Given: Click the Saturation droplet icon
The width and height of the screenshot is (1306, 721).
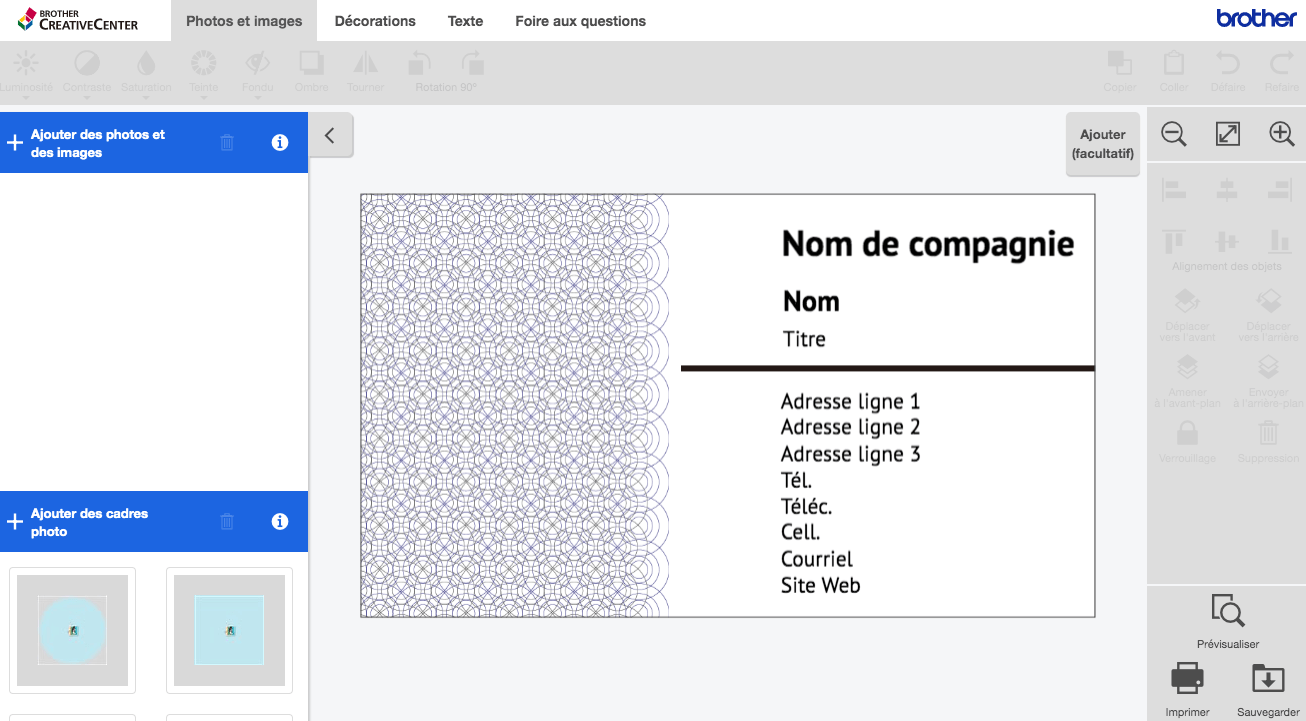Looking at the screenshot, I should 146,64.
